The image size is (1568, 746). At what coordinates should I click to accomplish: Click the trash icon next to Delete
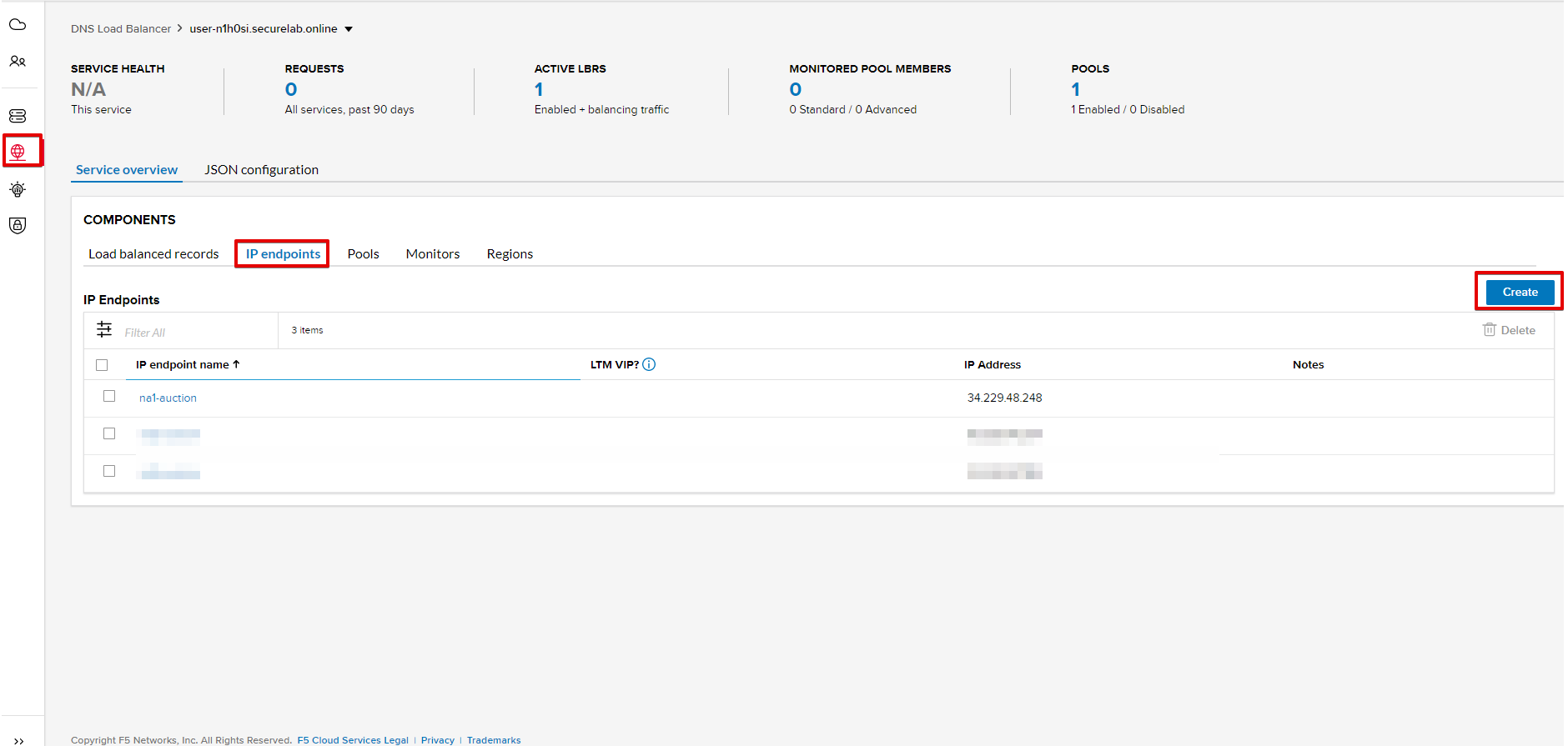(1490, 330)
